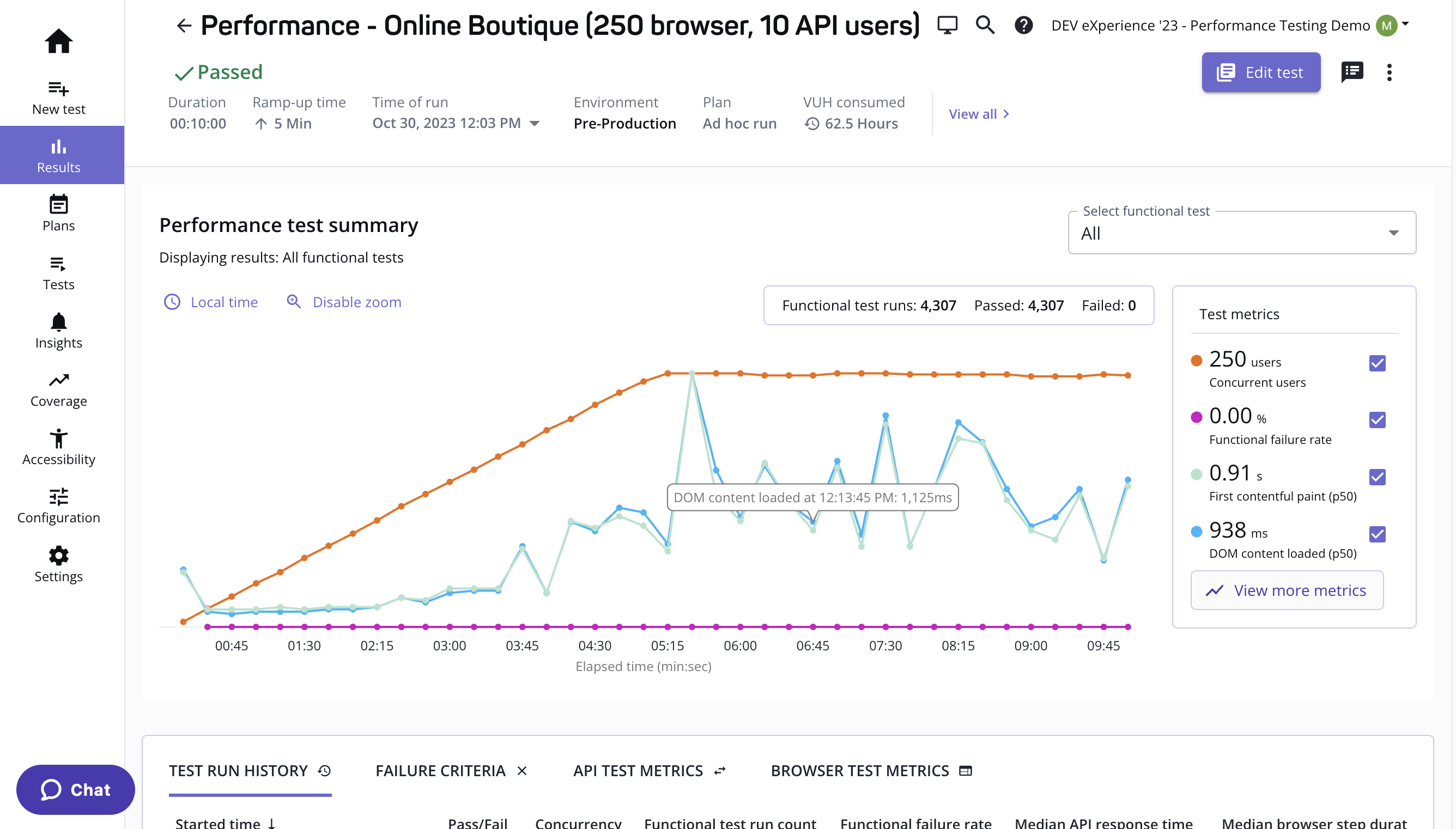
Task: Open the Time of run dropdown arrow
Action: pos(534,124)
